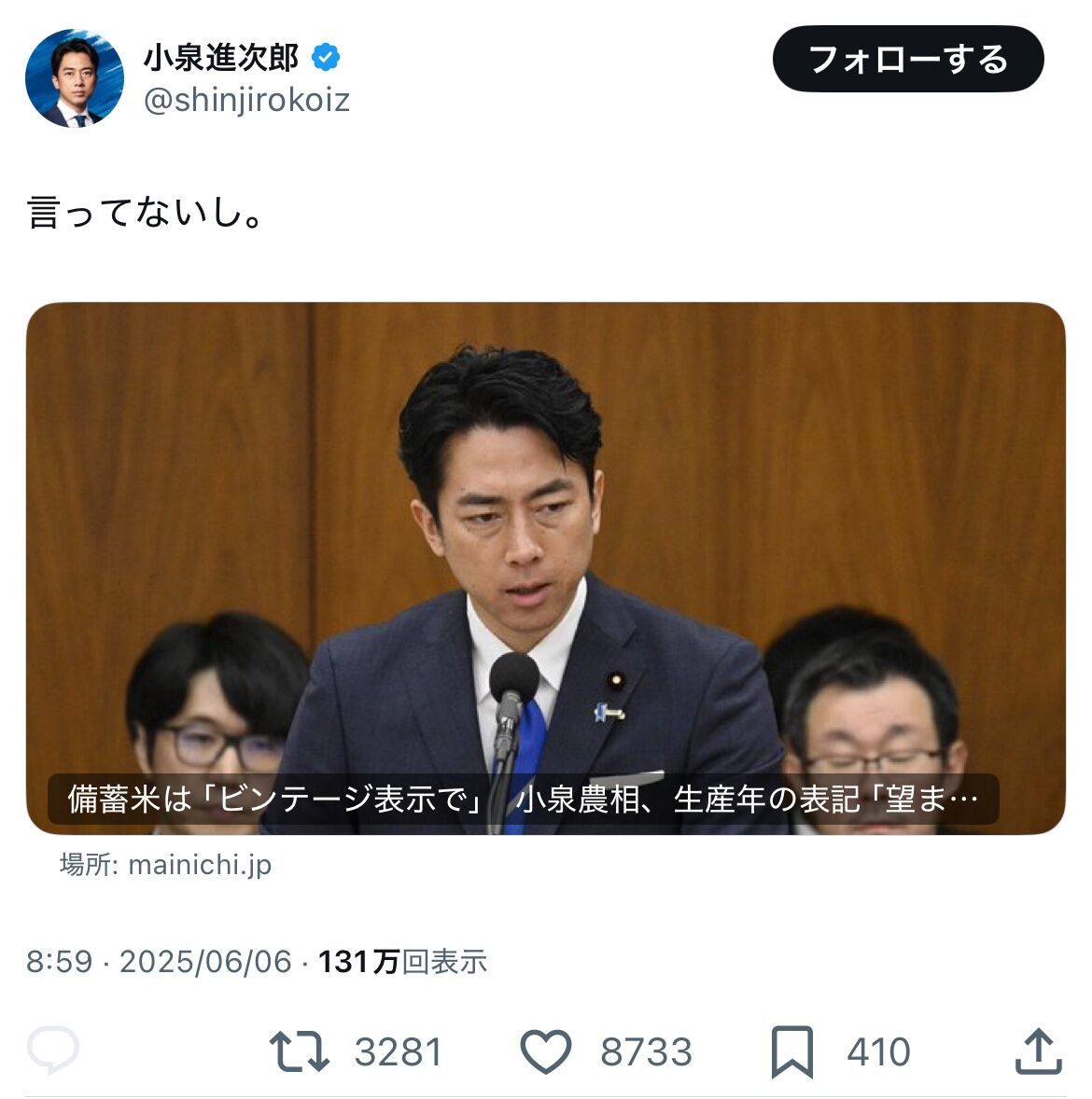Image resolution: width=1092 pixels, height=1099 pixels.
Task: Click the 3281 retweet count
Action: [x=399, y=1052]
